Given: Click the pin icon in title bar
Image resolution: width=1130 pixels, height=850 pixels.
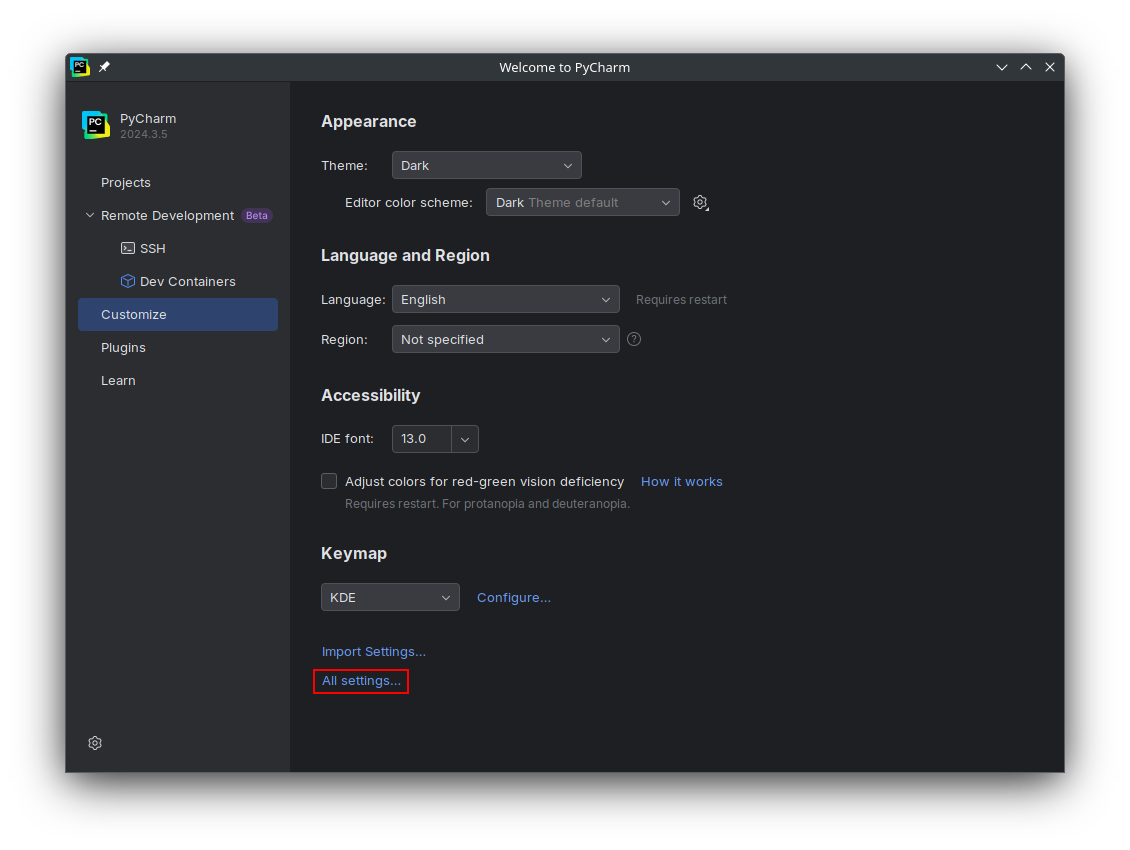Looking at the screenshot, I should tap(104, 67).
